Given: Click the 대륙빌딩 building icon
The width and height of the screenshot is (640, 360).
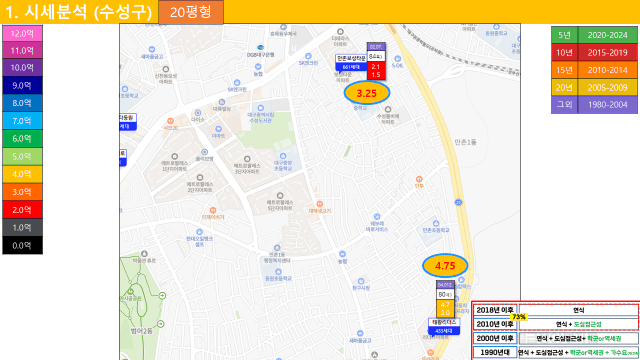Looking at the screenshot, I should [222, 102].
